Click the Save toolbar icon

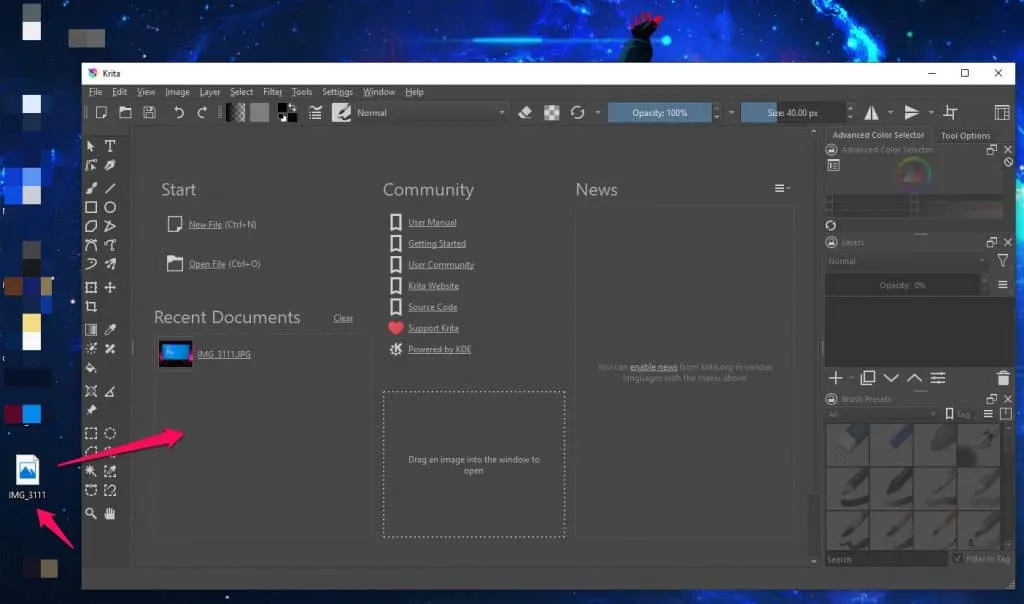coord(150,113)
